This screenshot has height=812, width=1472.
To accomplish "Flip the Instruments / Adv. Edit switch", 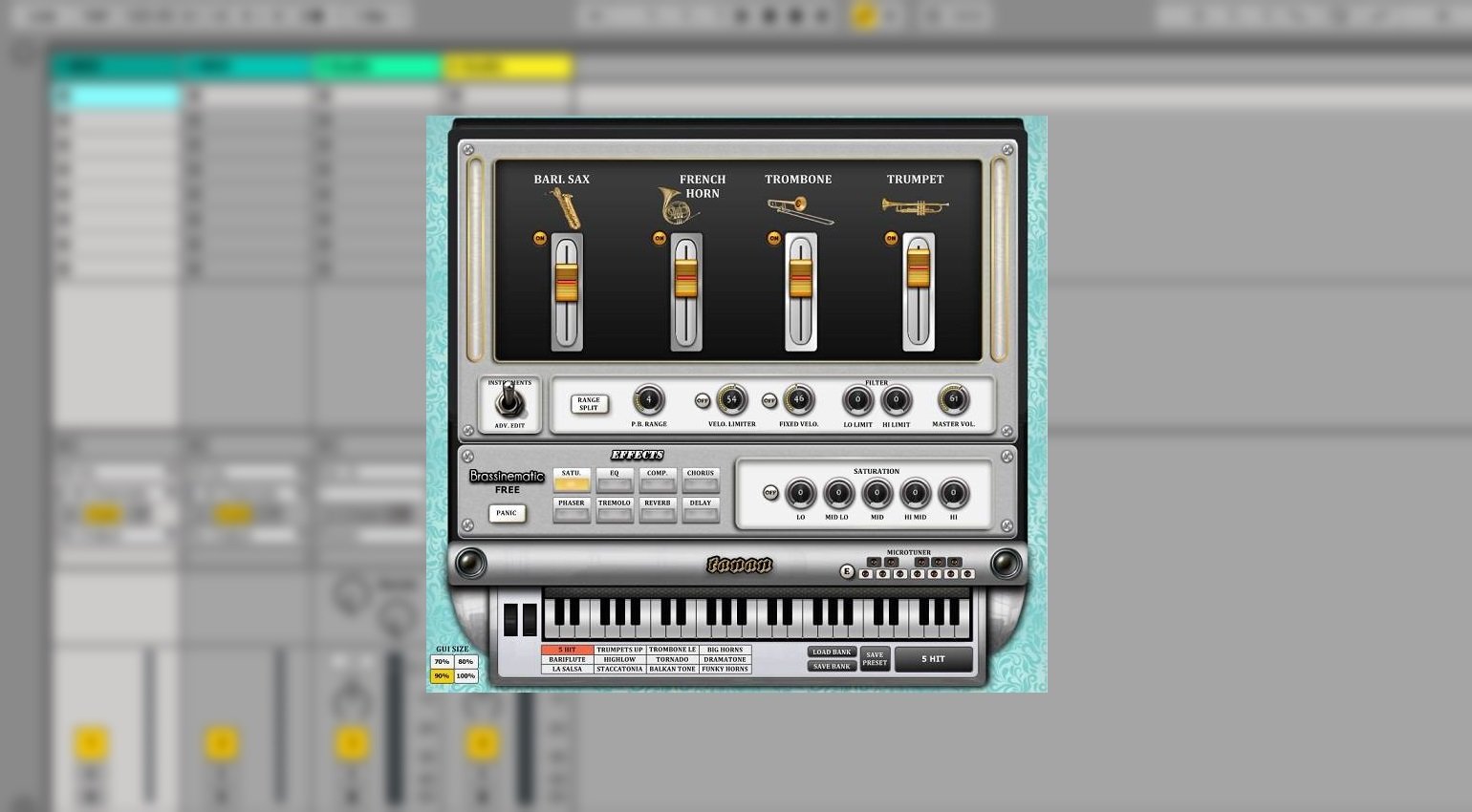I will [509, 400].
